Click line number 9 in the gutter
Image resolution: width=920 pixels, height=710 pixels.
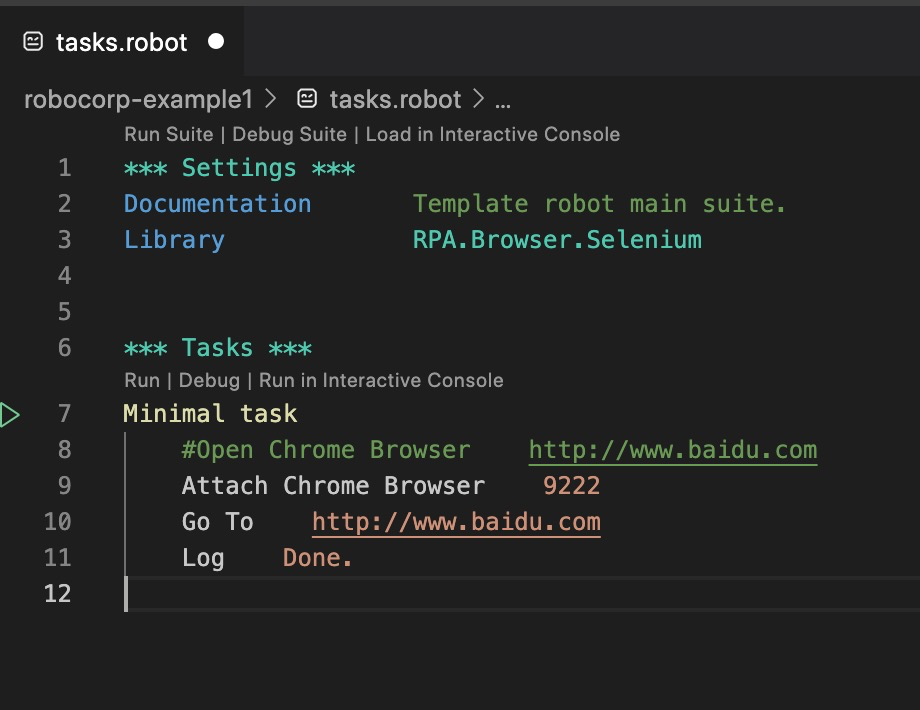pyautogui.click(x=64, y=485)
